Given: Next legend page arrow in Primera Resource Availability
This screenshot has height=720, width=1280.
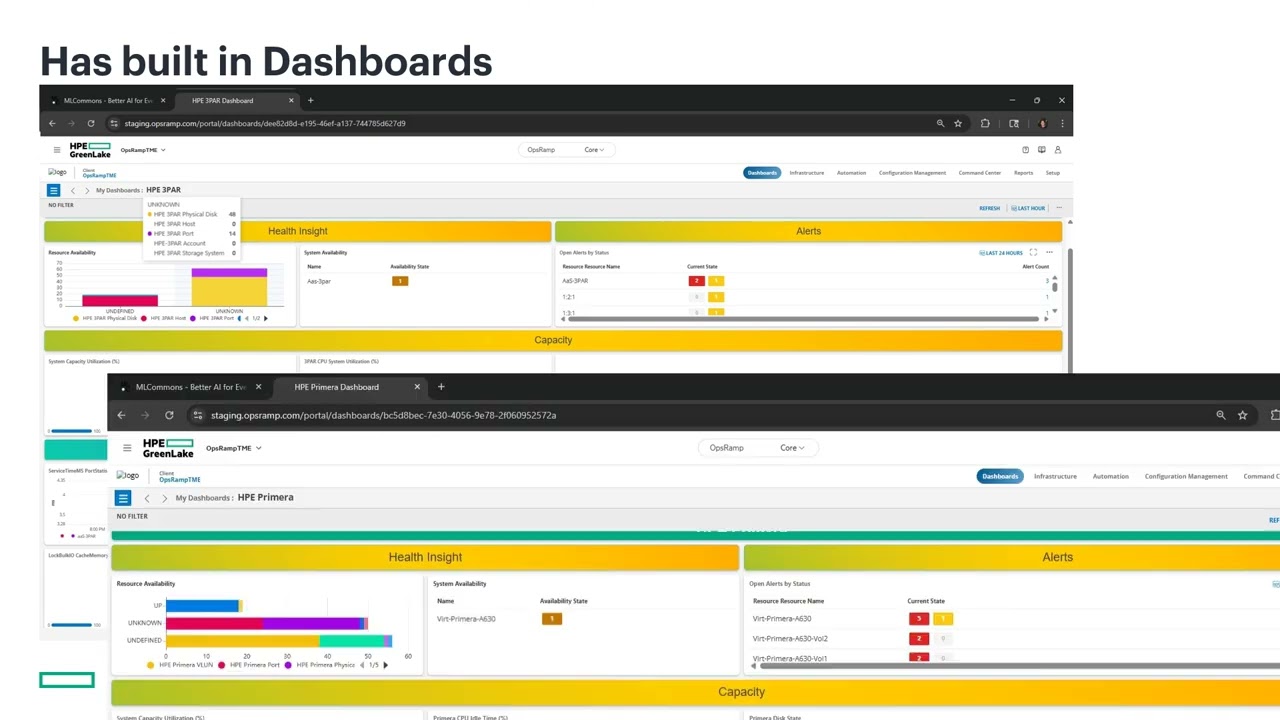Looking at the screenshot, I should [386, 665].
